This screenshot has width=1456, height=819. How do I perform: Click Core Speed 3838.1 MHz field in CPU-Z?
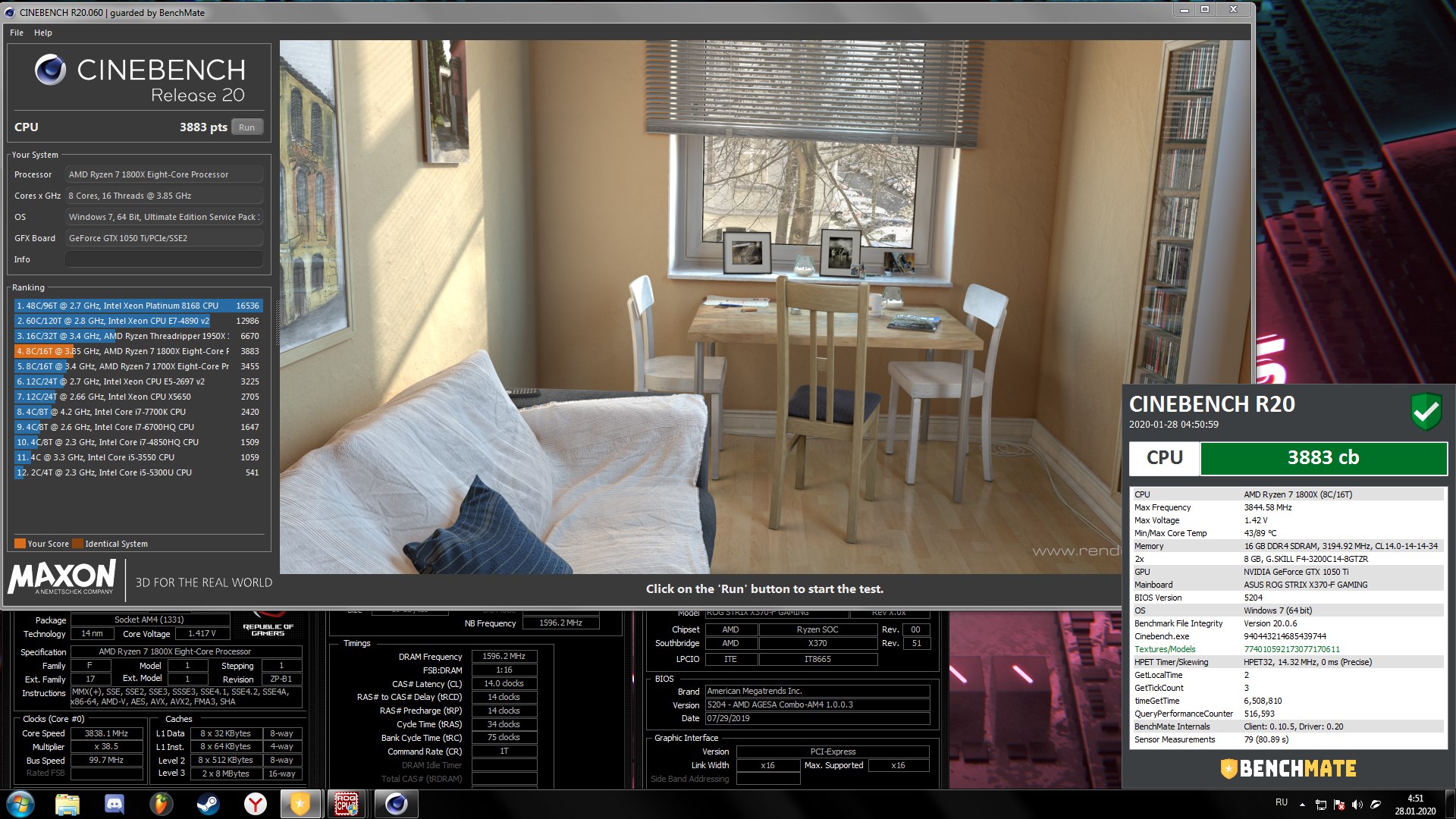pos(106,733)
